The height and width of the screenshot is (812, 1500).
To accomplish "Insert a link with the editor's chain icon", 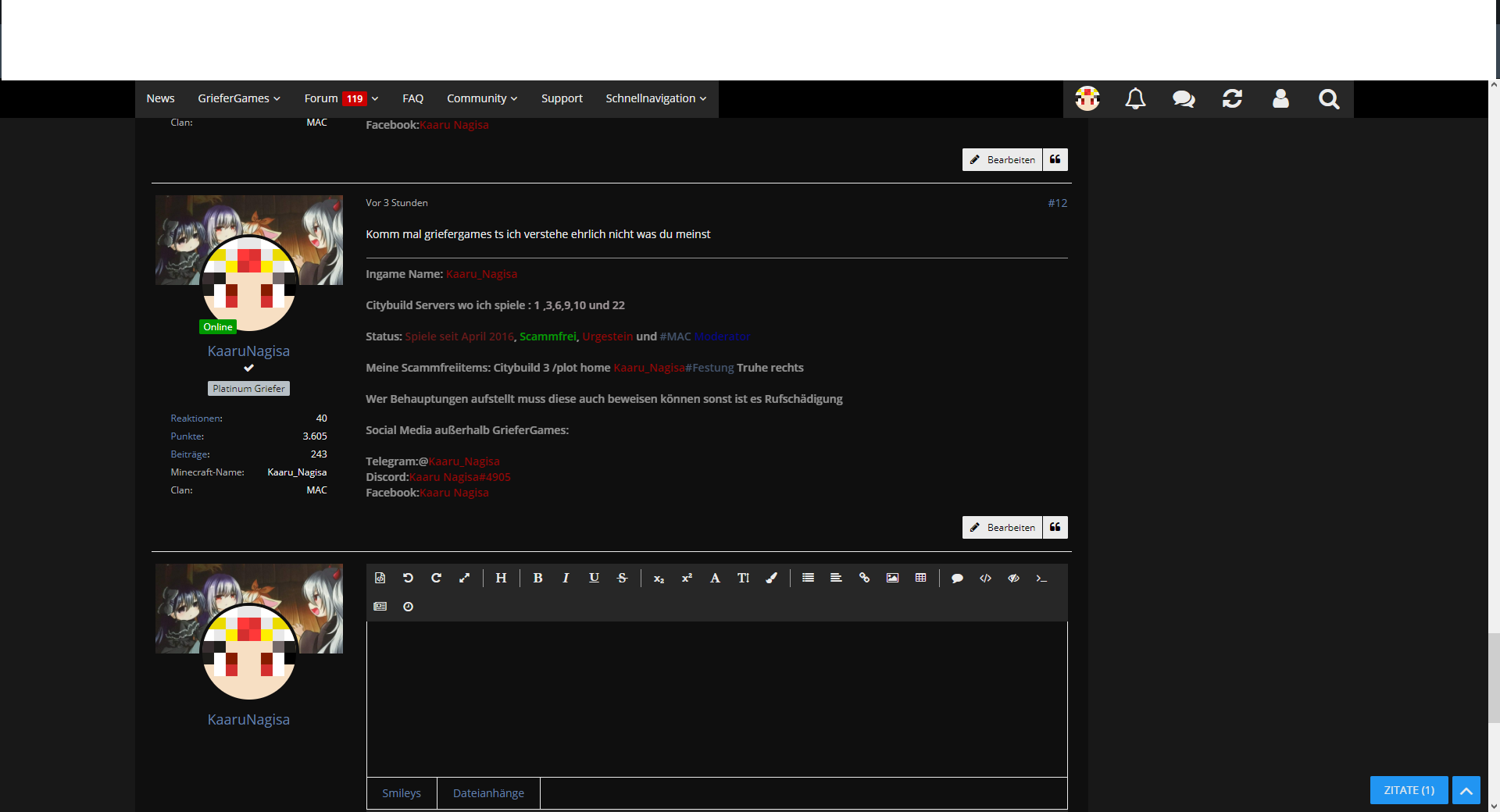I will [x=864, y=578].
